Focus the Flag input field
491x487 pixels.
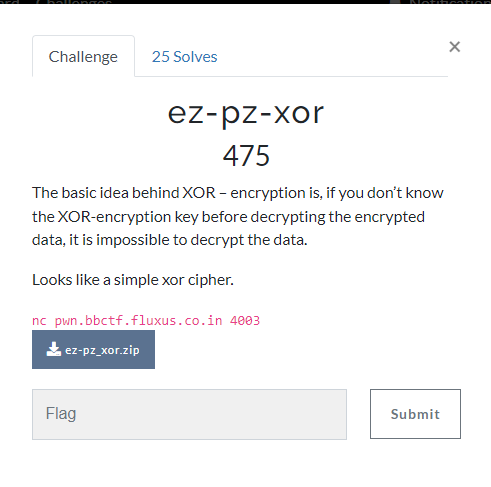click(x=189, y=414)
